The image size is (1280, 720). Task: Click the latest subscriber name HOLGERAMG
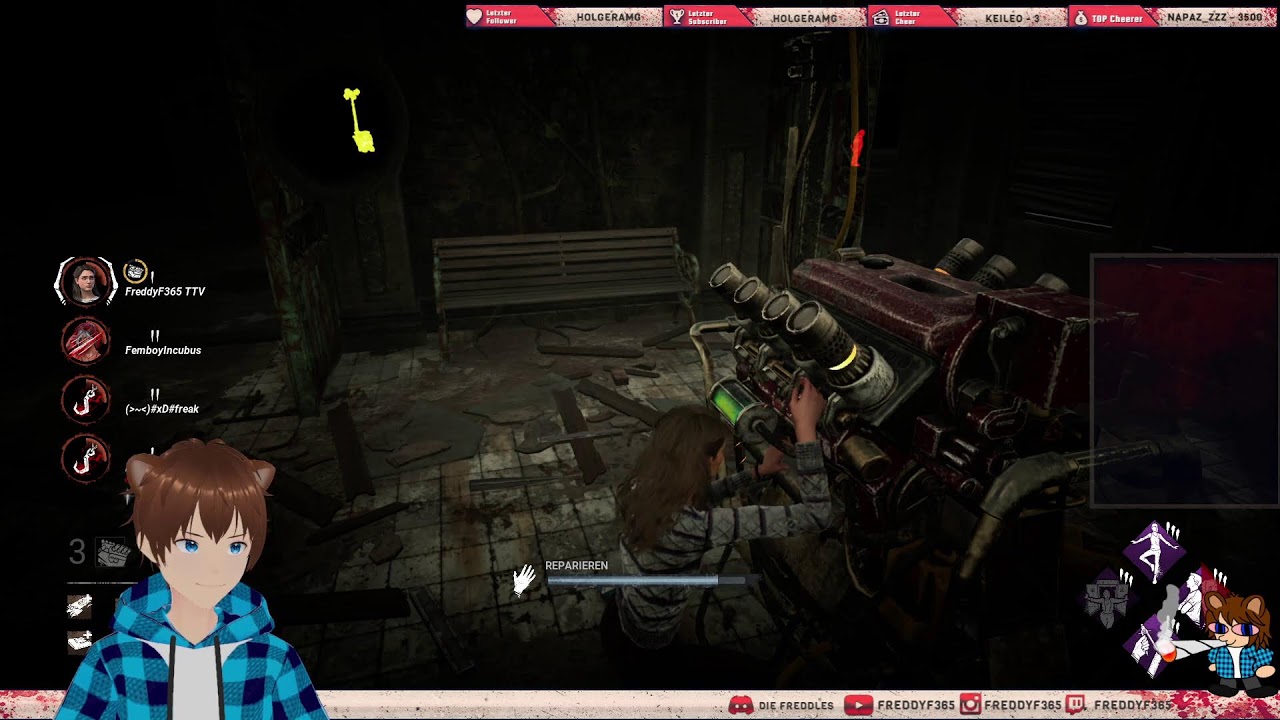point(805,18)
